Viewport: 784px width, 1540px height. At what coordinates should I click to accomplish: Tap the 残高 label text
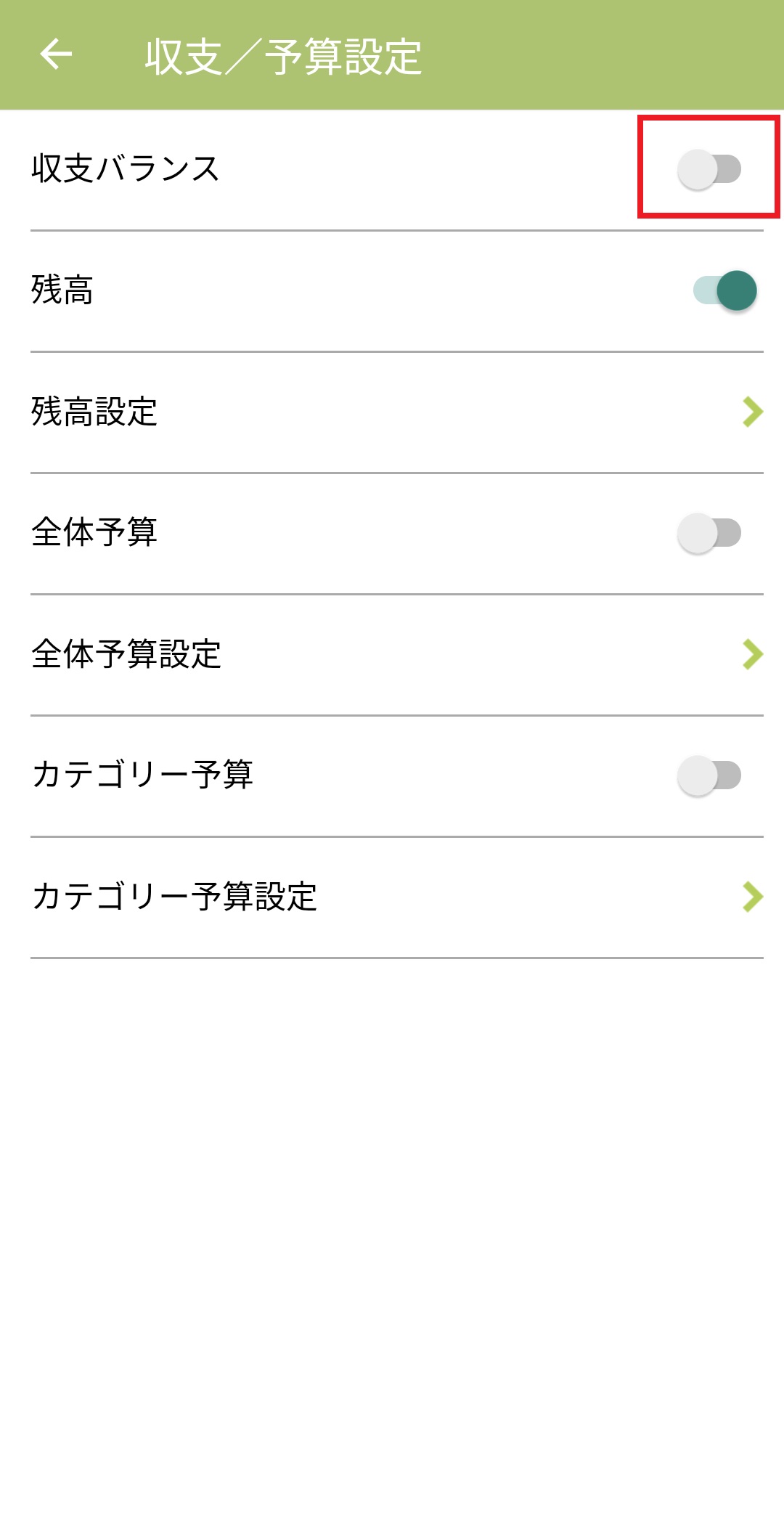(x=62, y=290)
